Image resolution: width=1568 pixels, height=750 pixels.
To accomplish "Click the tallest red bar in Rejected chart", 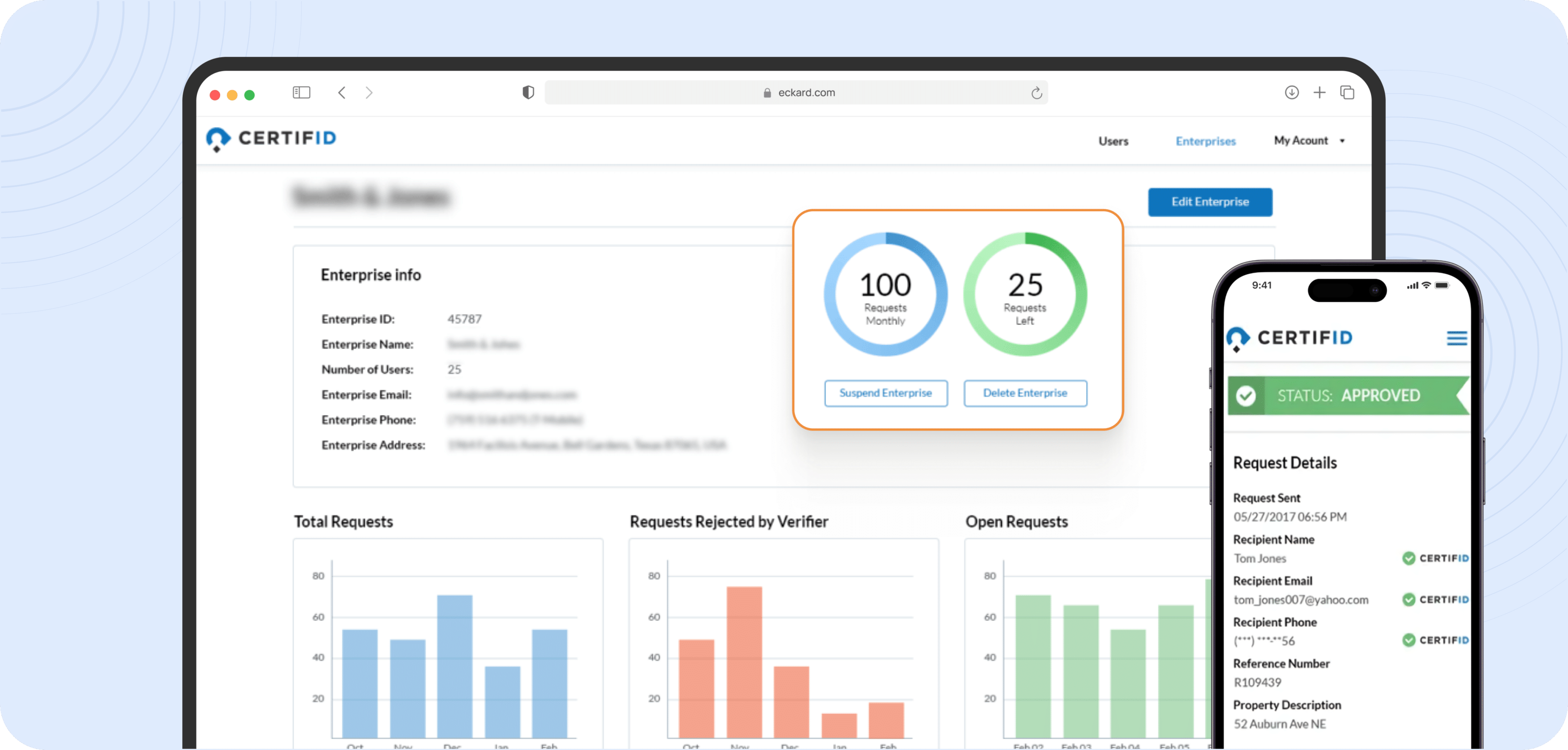I will 744,662.
